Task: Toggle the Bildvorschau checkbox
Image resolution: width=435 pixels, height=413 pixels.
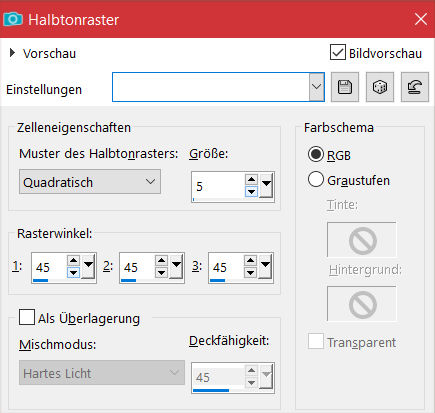Action: point(337,52)
